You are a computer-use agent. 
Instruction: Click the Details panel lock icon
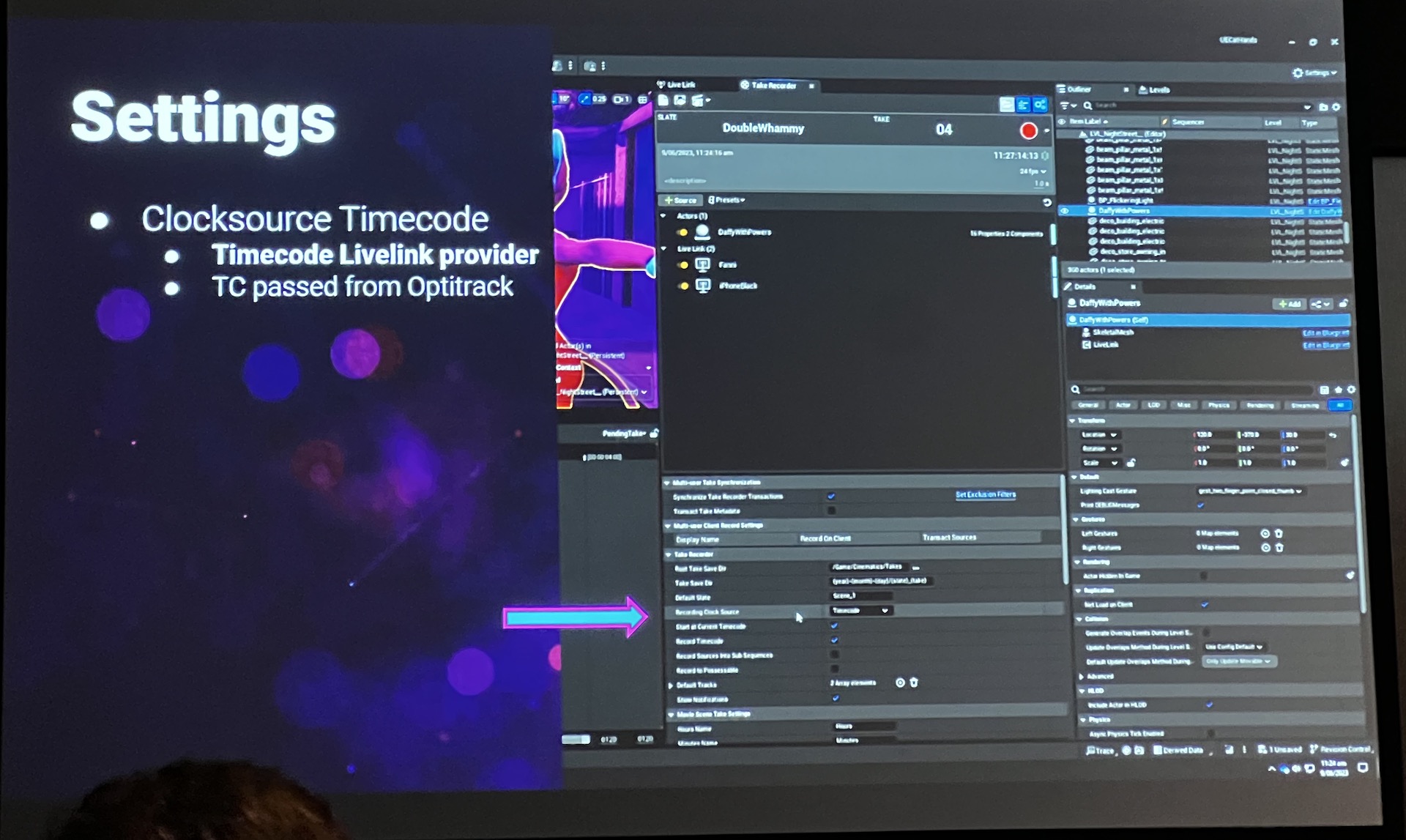(1344, 303)
